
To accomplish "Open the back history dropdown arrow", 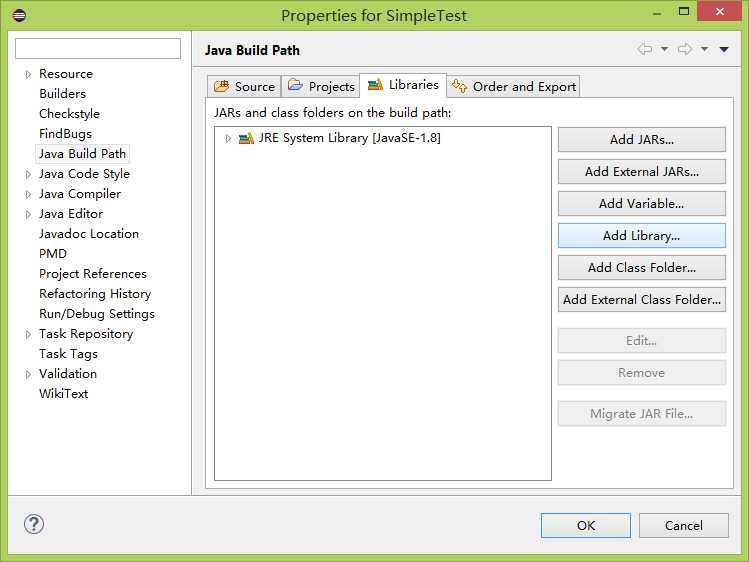I will point(664,49).
